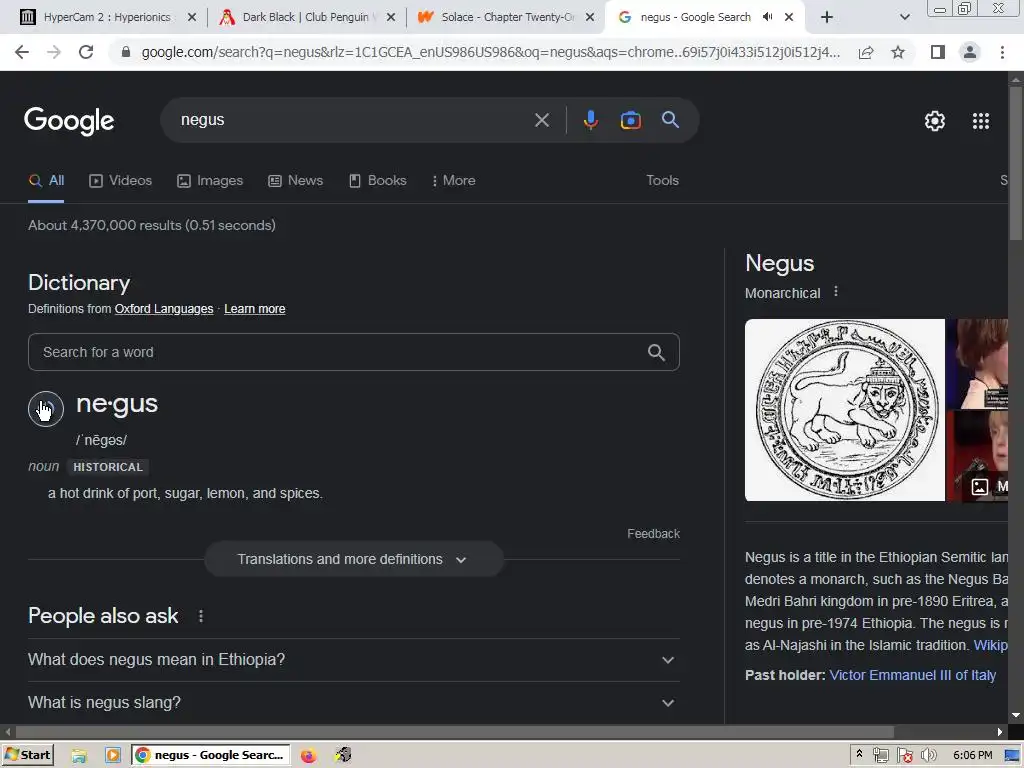Go to Google home via logo
The width and height of the screenshot is (1024, 768).
69,121
